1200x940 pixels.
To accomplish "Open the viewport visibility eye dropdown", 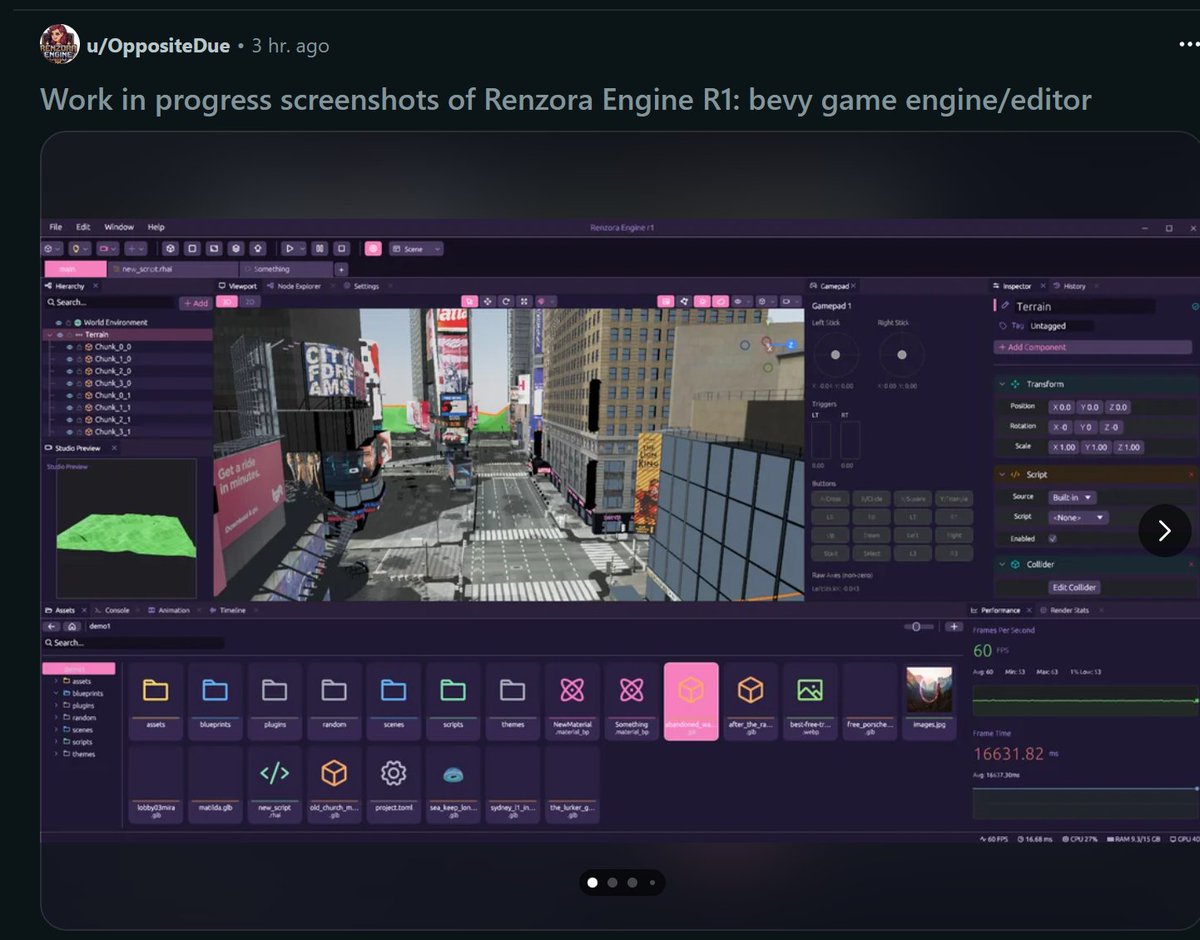I will tap(741, 301).
